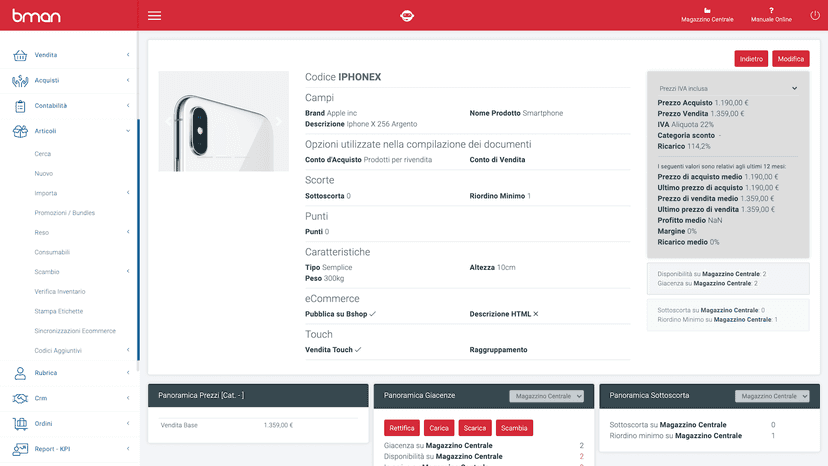Click the Acquisti hands icon
Screen dimensions: 828x466
20,80
